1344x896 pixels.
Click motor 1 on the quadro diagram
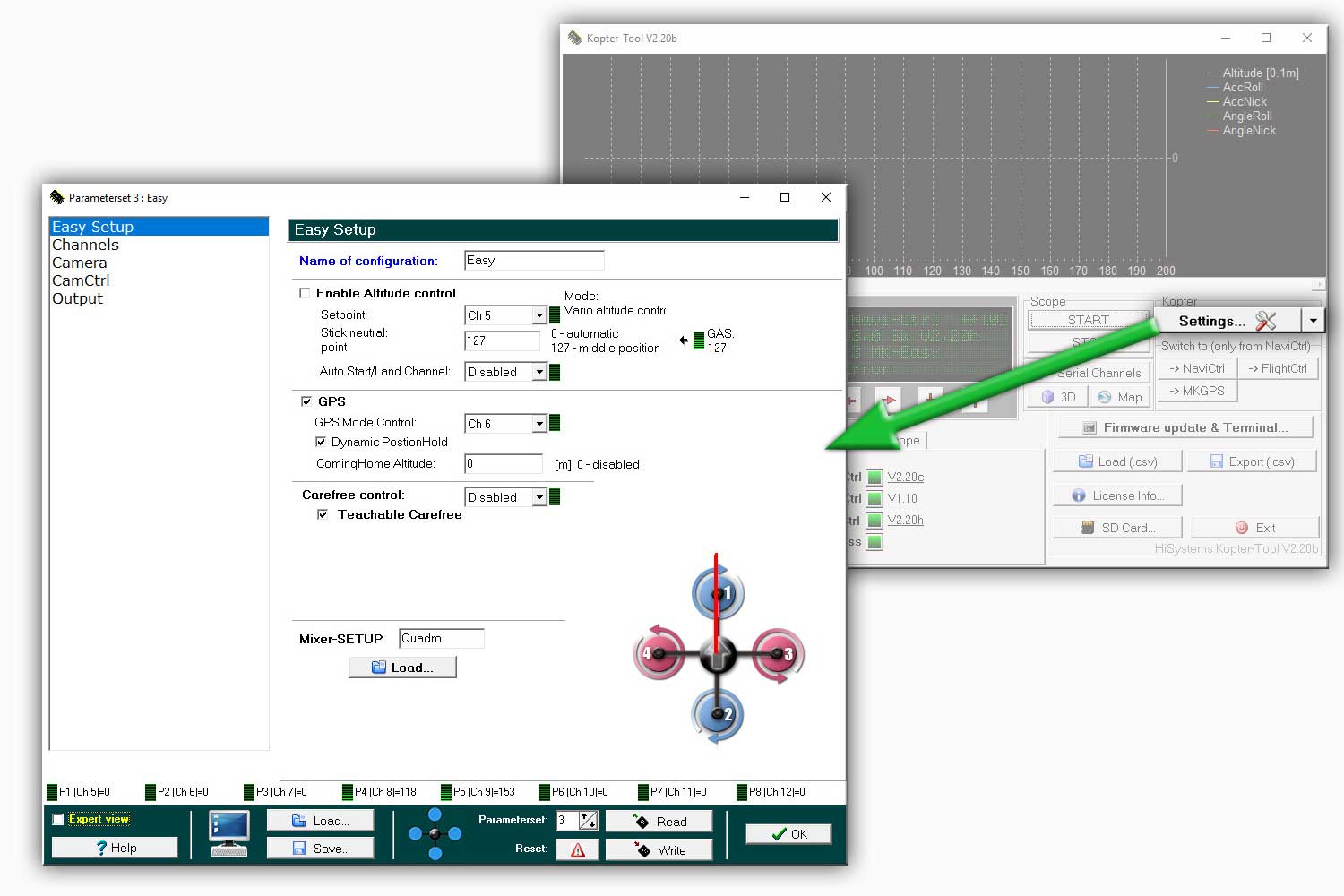click(718, 593)
